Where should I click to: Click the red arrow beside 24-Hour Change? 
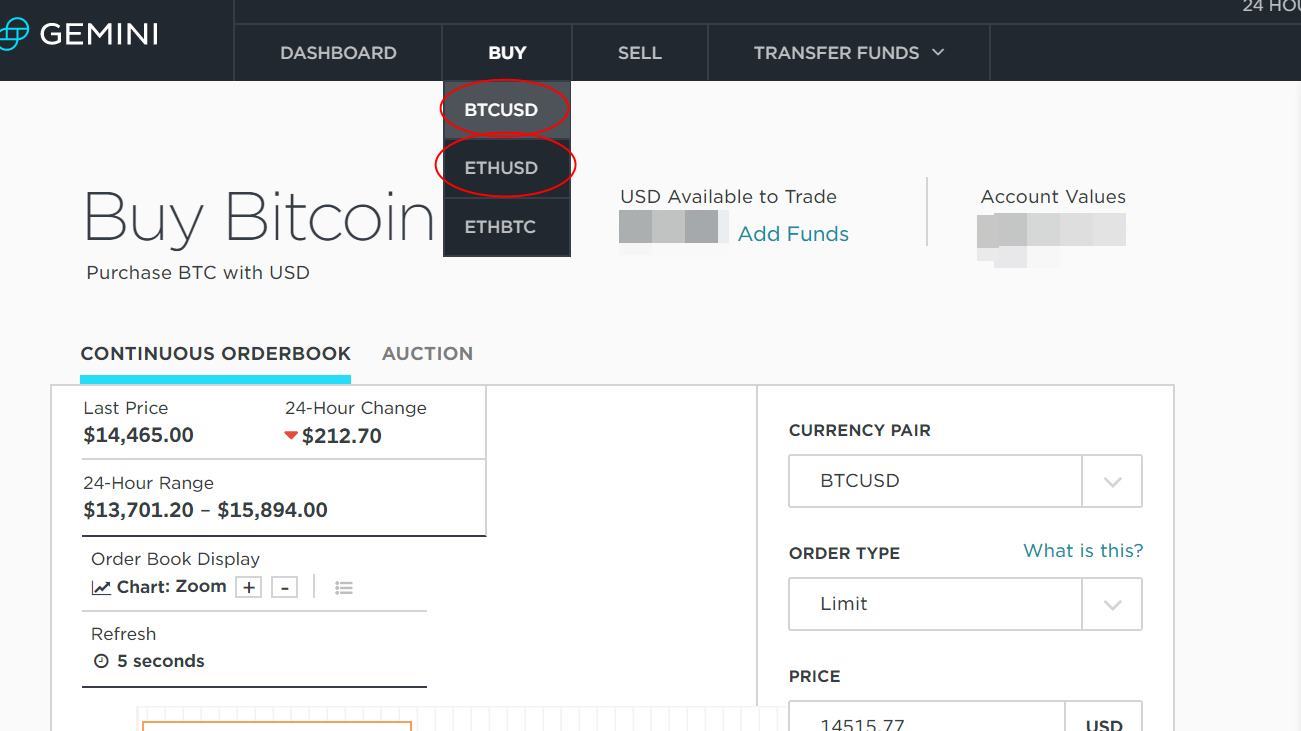click(x=291, y=436)
